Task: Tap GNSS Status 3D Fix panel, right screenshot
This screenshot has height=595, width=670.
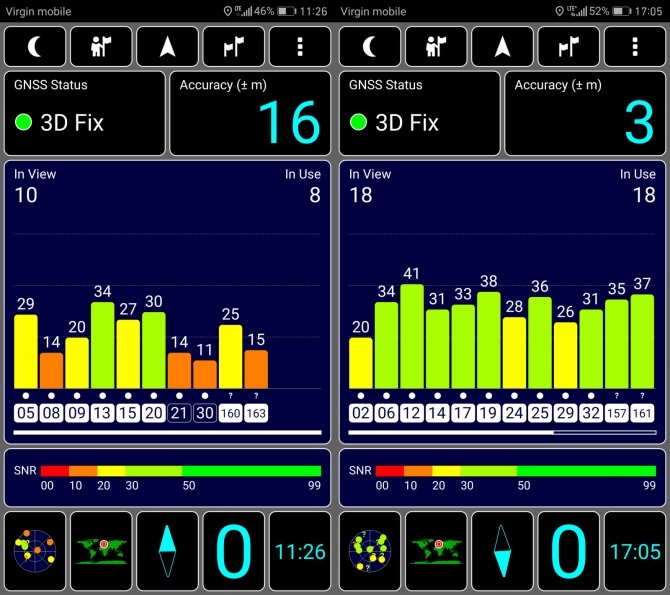Action: point(420,113)
